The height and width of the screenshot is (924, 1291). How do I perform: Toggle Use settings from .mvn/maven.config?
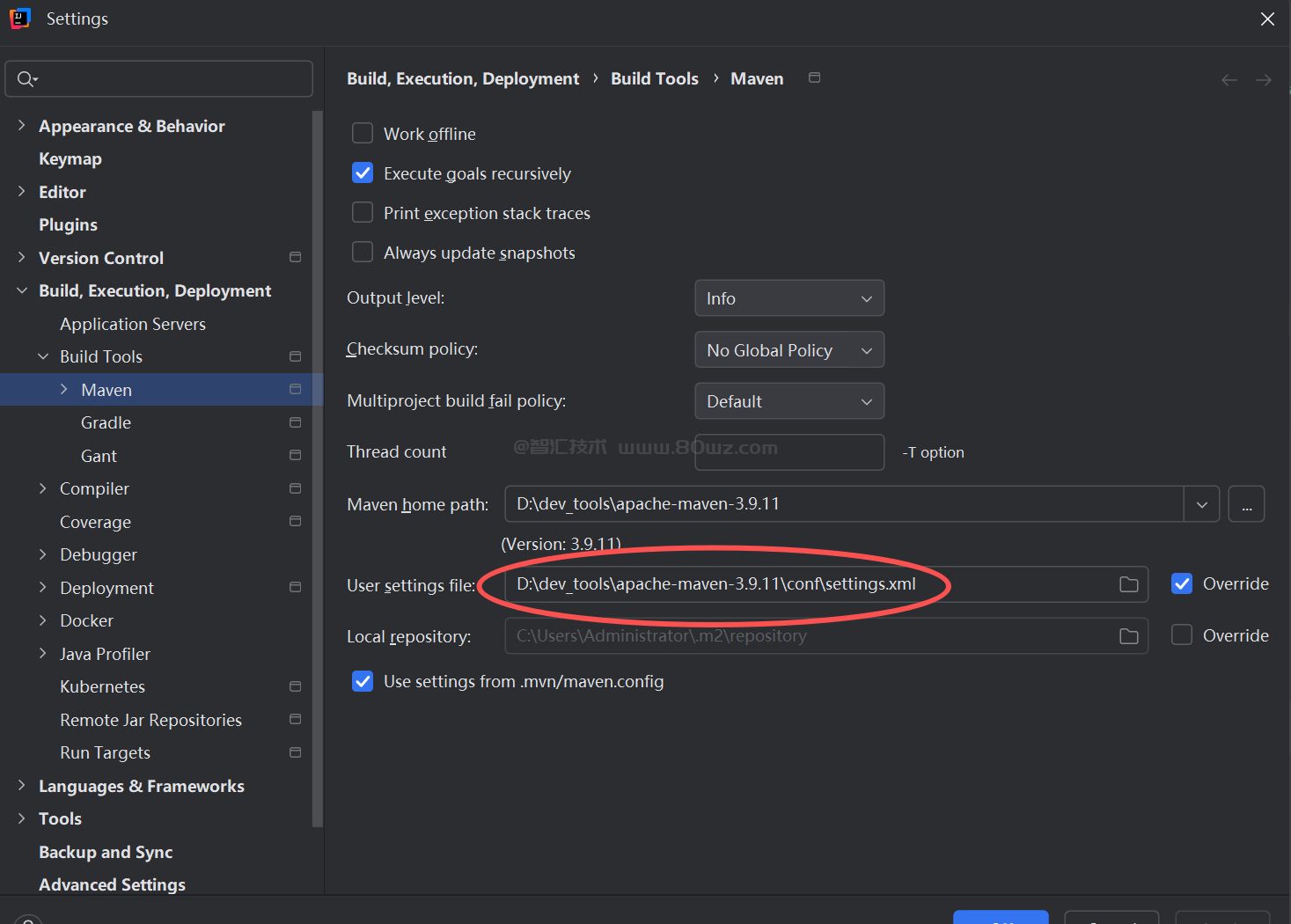click(363, 681)
